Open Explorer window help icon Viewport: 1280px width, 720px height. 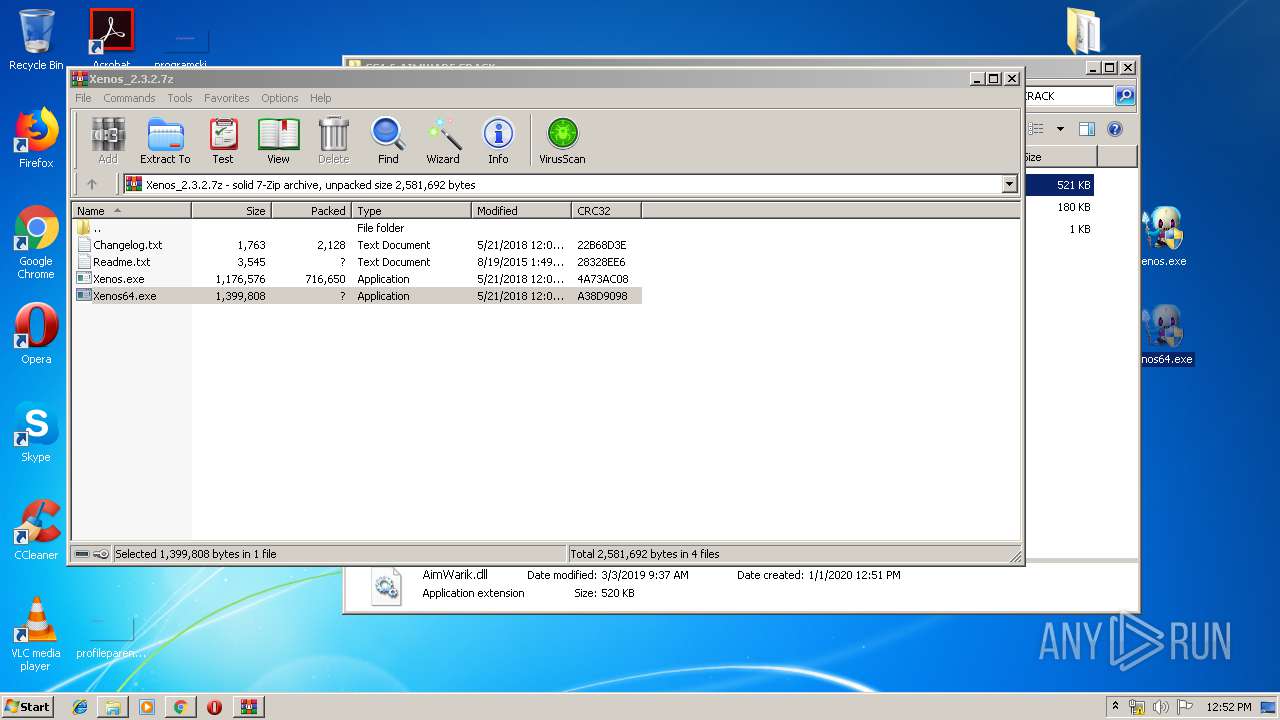[1115, 129]
